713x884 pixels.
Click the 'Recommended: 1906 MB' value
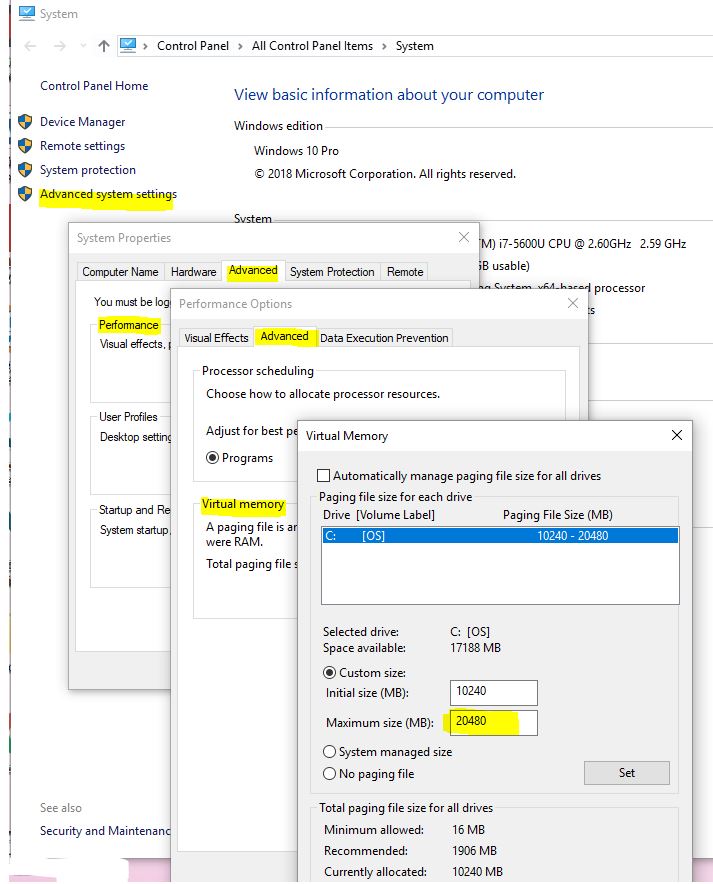pos(475,851)
